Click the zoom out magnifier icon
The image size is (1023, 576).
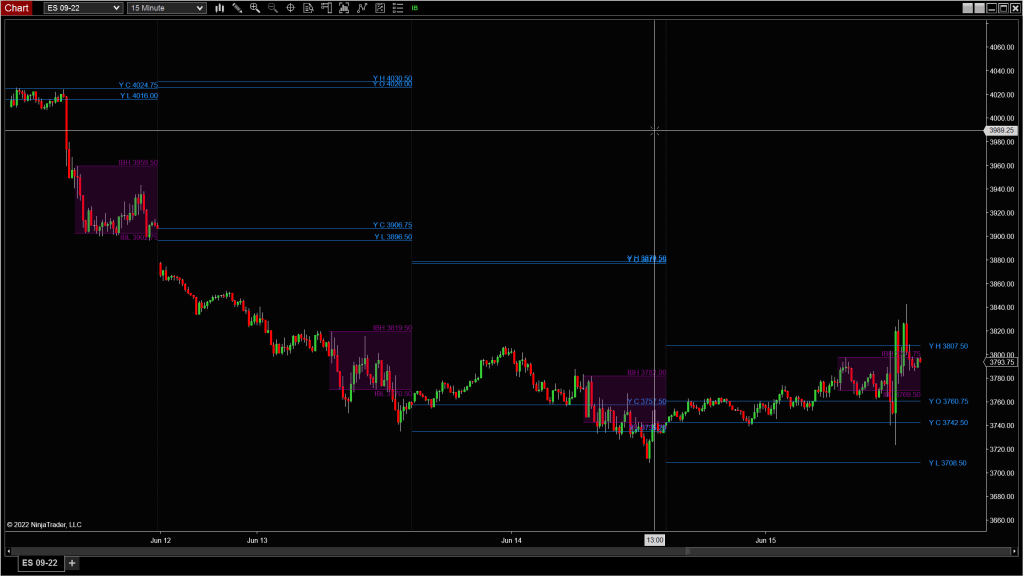[x=272, y=8]
